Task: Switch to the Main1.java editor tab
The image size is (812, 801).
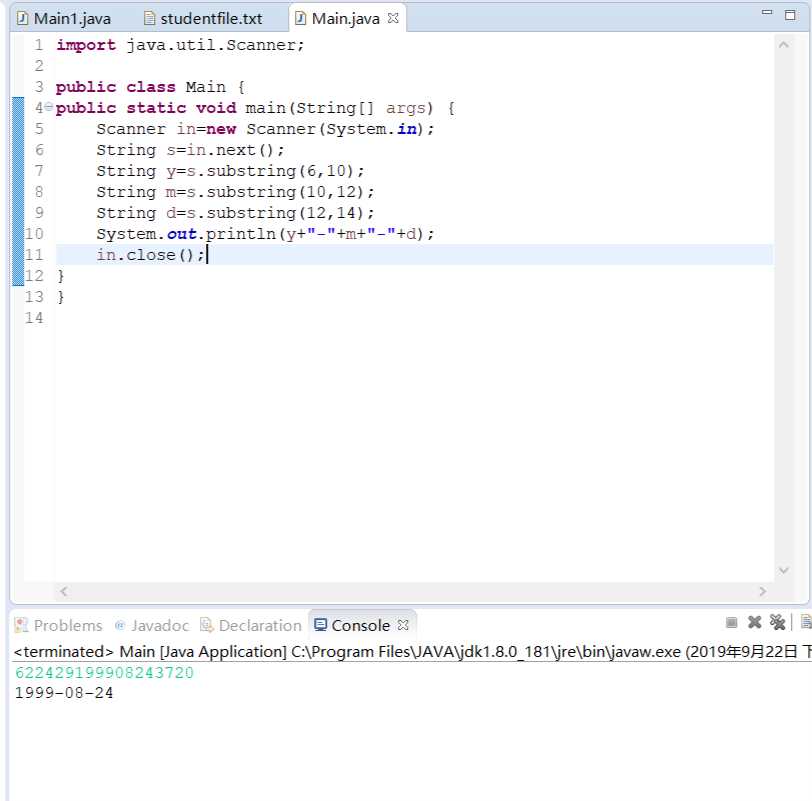Action: pyautogui.click(x=64, y=19)
